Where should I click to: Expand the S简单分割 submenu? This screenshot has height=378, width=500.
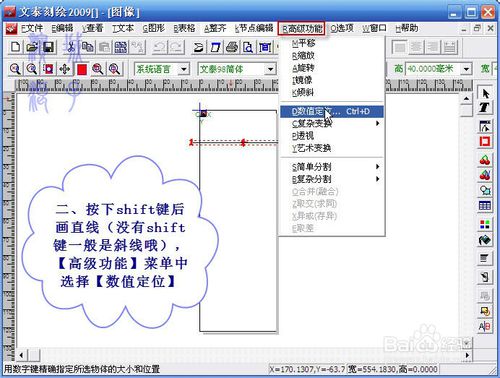click(332, 167)
